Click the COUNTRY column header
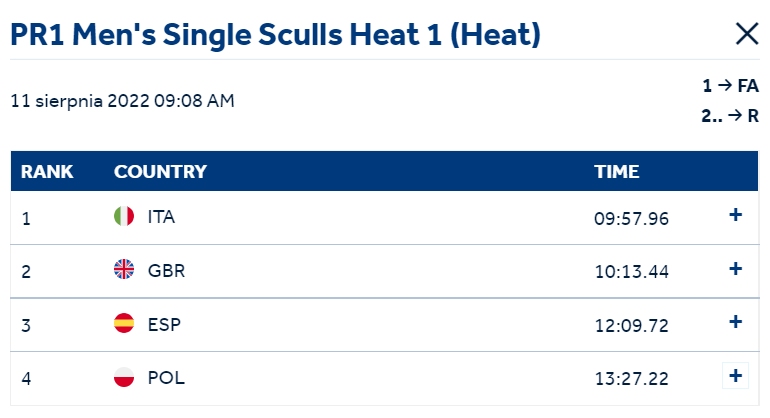Viewport: 770px width, 418px height. click(160, 171)
